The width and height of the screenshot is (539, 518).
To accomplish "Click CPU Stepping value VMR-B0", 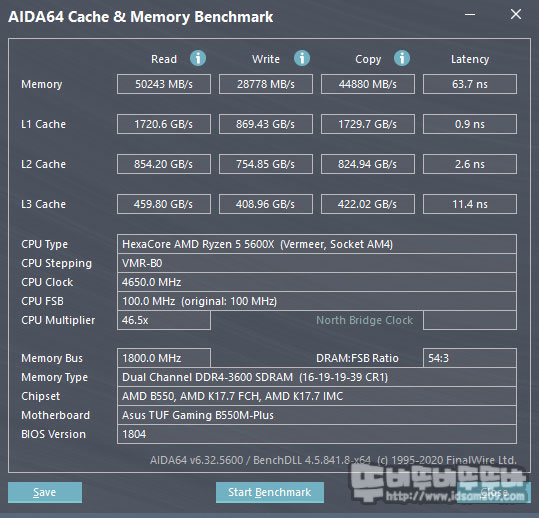I will pyautogui.click(x=317, y=263).
